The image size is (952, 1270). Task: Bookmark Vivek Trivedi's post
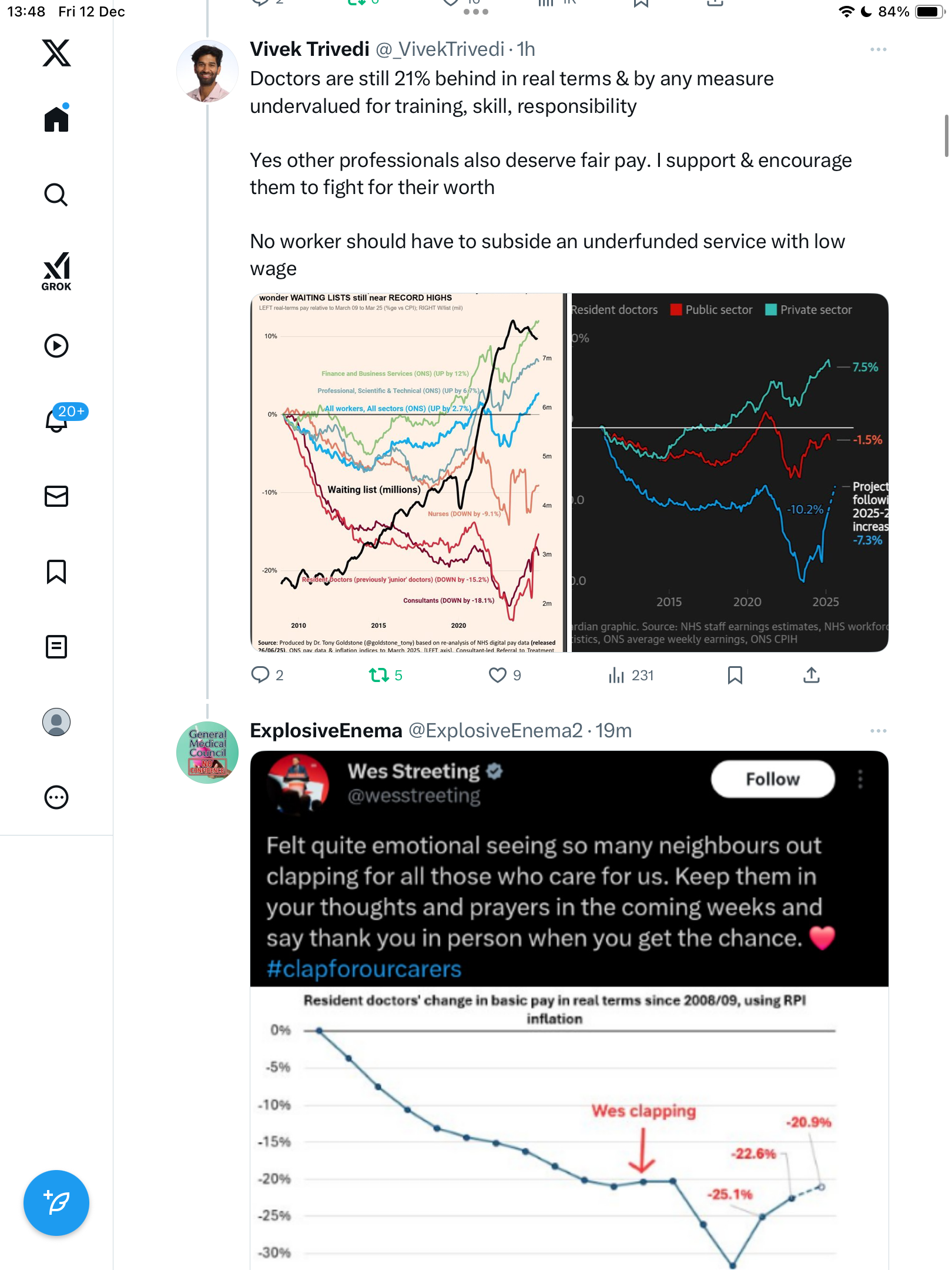(x=735, y=675)
